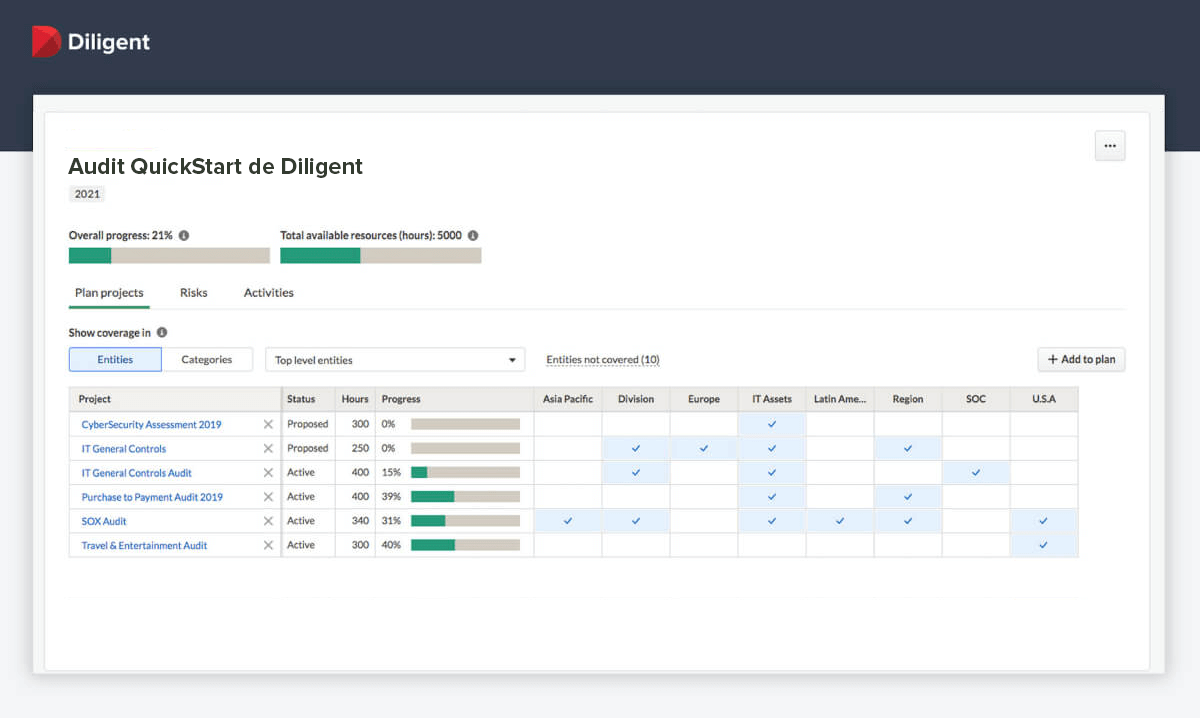Click the Asia Pacific column header
The height and width of the screenshot is (718, 1200).
click(x=568, y=399)
